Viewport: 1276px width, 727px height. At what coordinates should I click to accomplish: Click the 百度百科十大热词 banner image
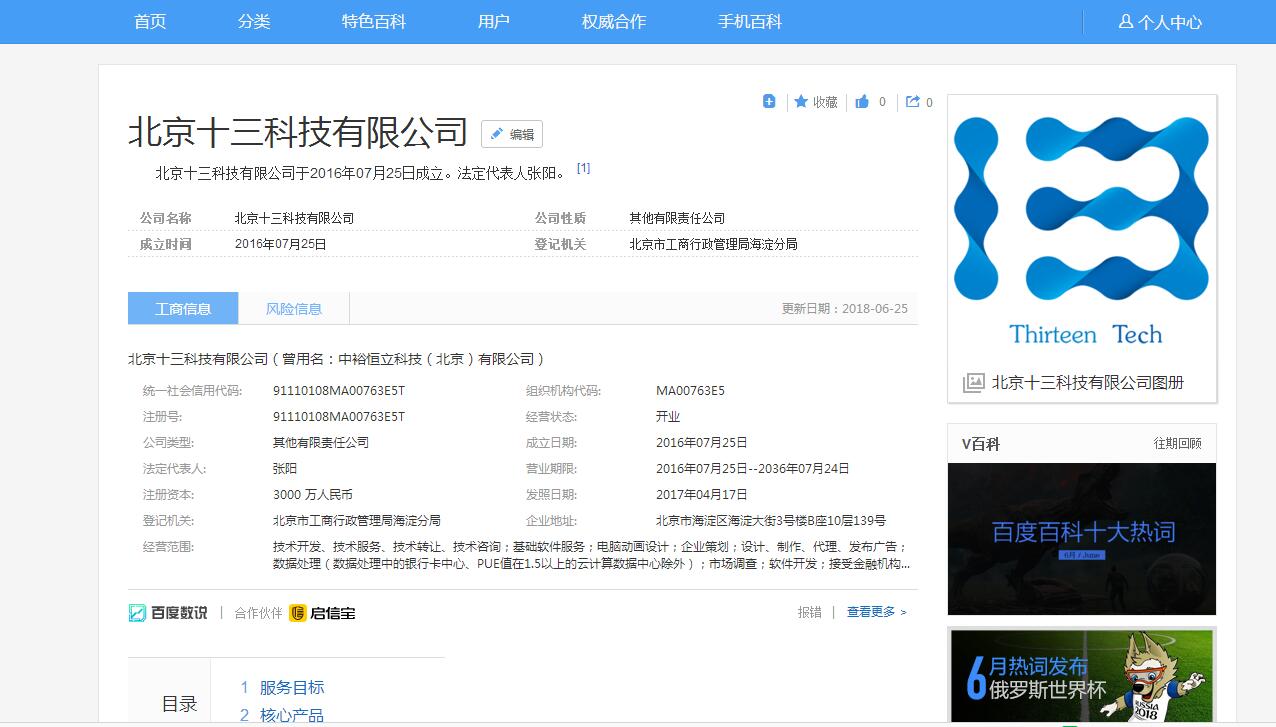tap(1081, 539)
